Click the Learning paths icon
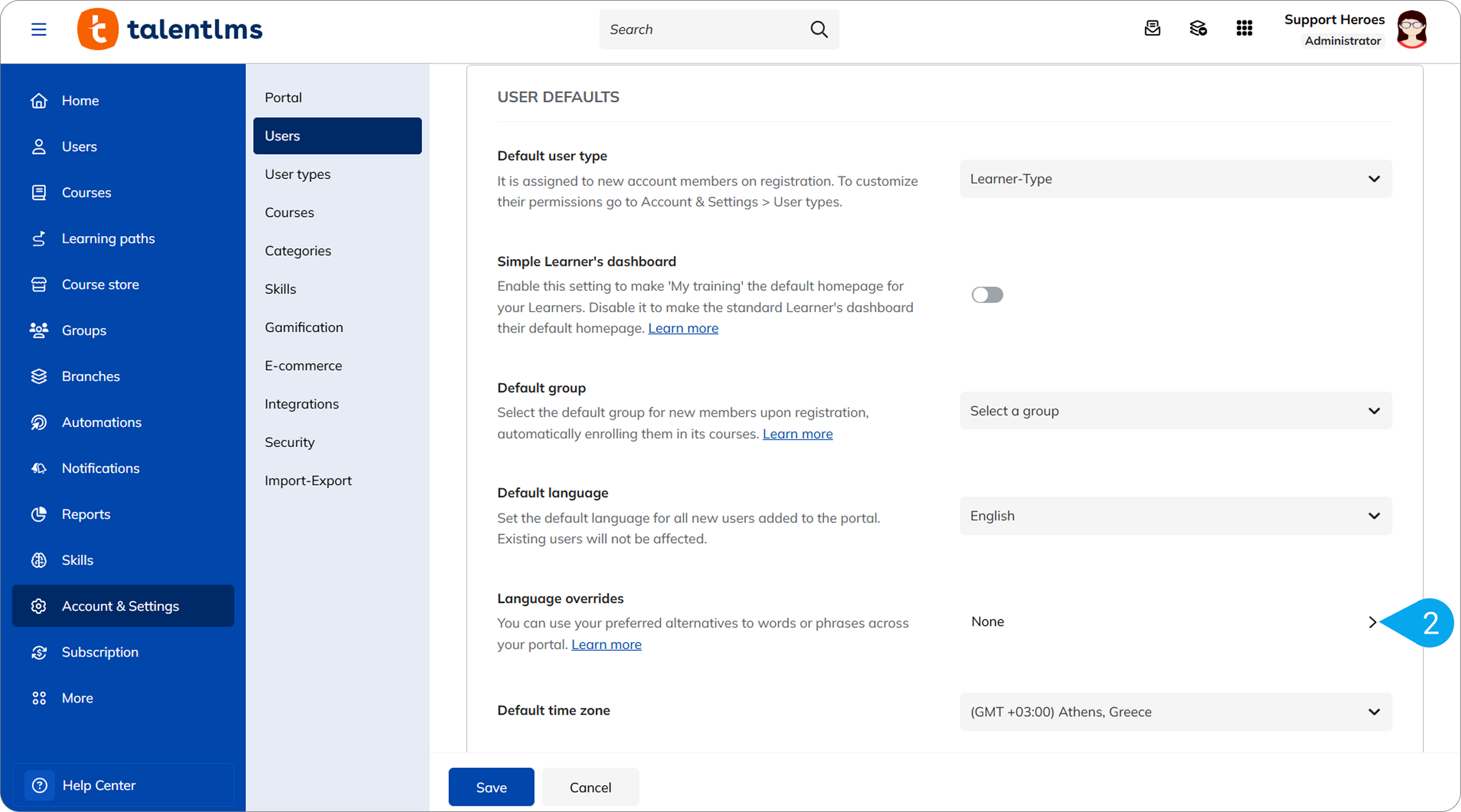The height and width of the screenshot is (812, 1461). point(39,238)
